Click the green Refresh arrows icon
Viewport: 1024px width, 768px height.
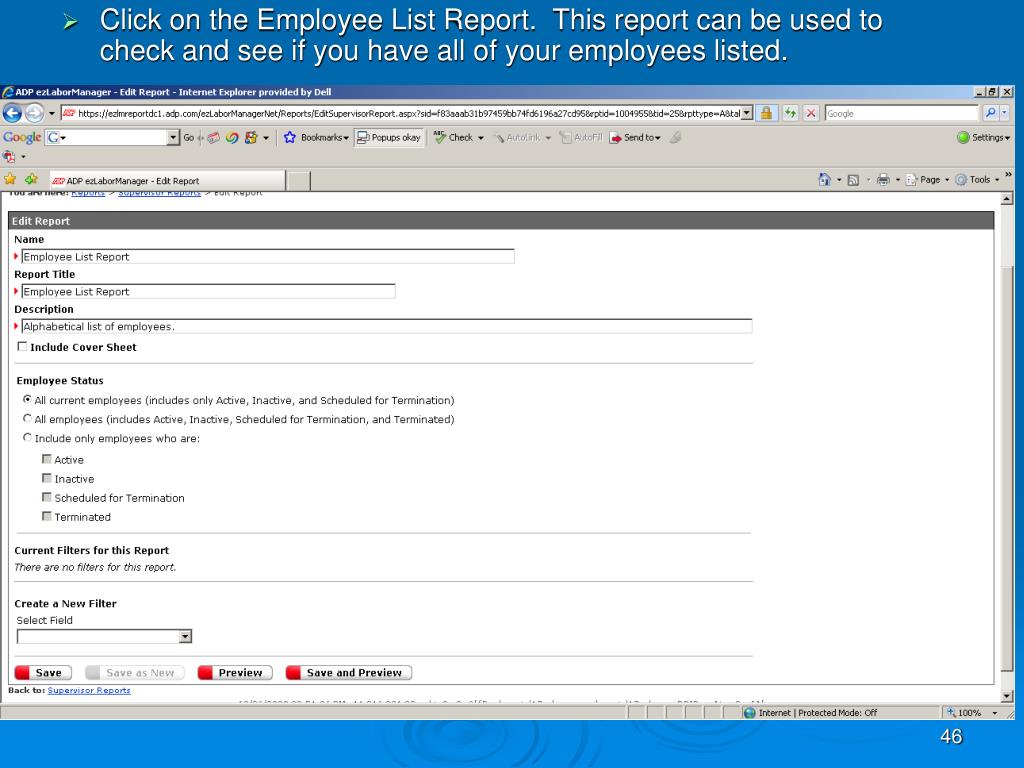790,113
